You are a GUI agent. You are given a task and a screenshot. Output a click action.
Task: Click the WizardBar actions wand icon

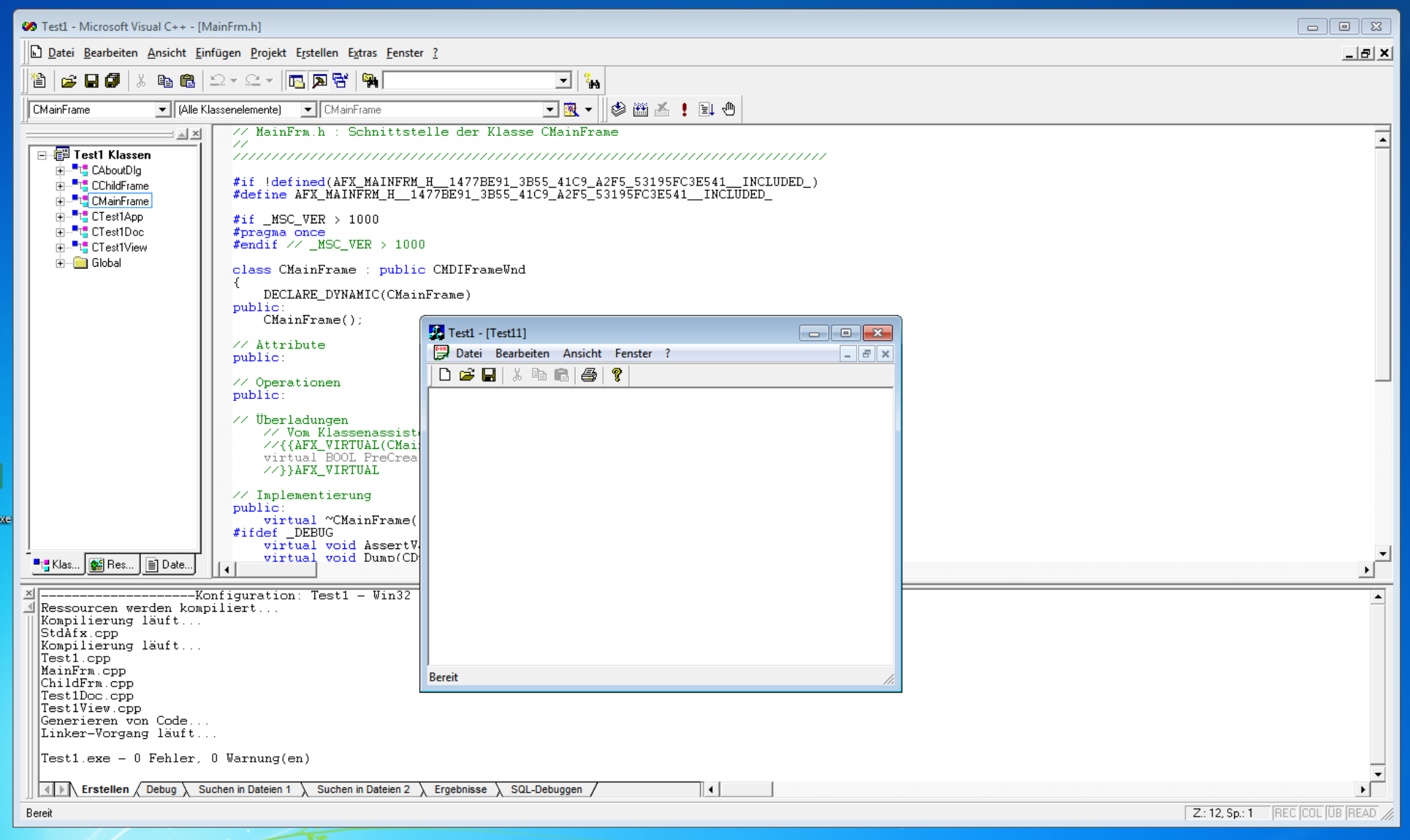(x=571, y=110)
